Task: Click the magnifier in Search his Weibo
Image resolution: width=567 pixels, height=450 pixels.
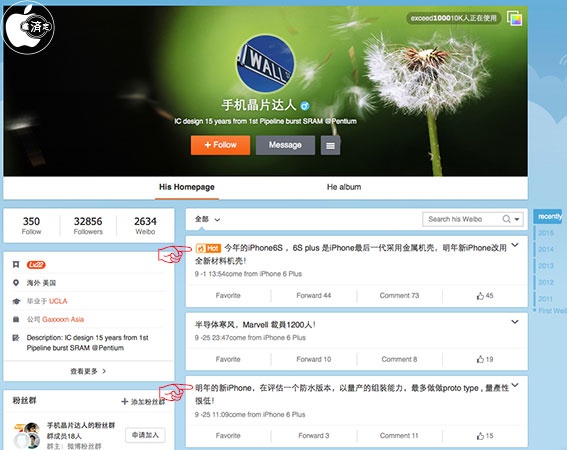Action: pos(506,219)
